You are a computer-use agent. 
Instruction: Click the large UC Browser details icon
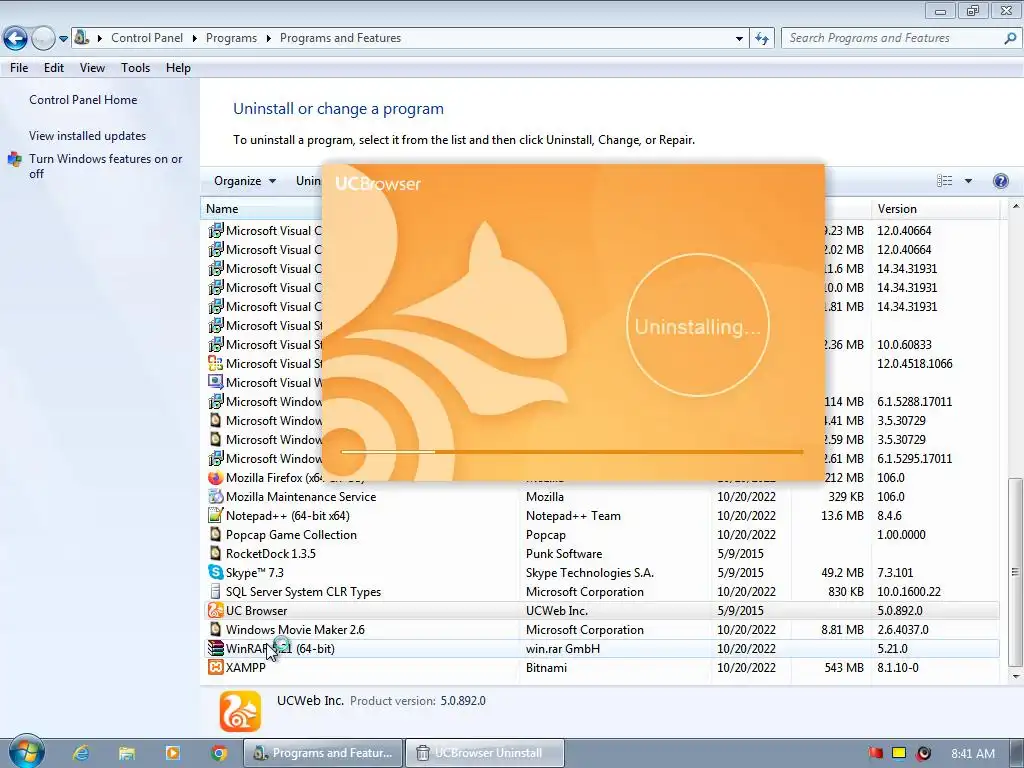240,711
